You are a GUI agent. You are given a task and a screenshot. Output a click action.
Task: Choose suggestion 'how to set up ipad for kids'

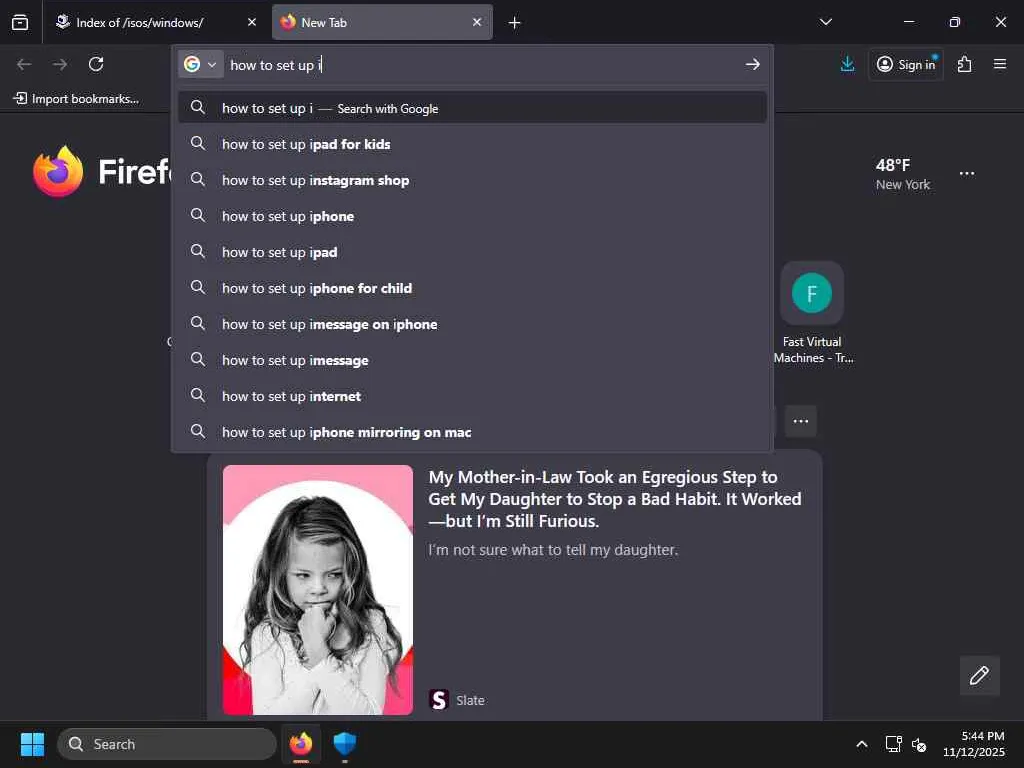(x=472, y=144)
